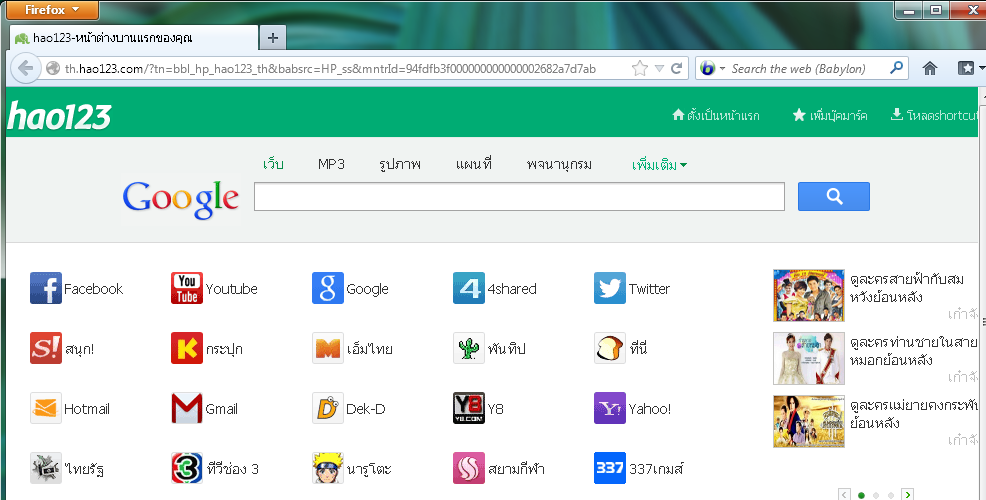Open the นารูโตะ Naruto icon
This screenshot has height=500, width=986.
pyautogui.click(x=328, y=468)
